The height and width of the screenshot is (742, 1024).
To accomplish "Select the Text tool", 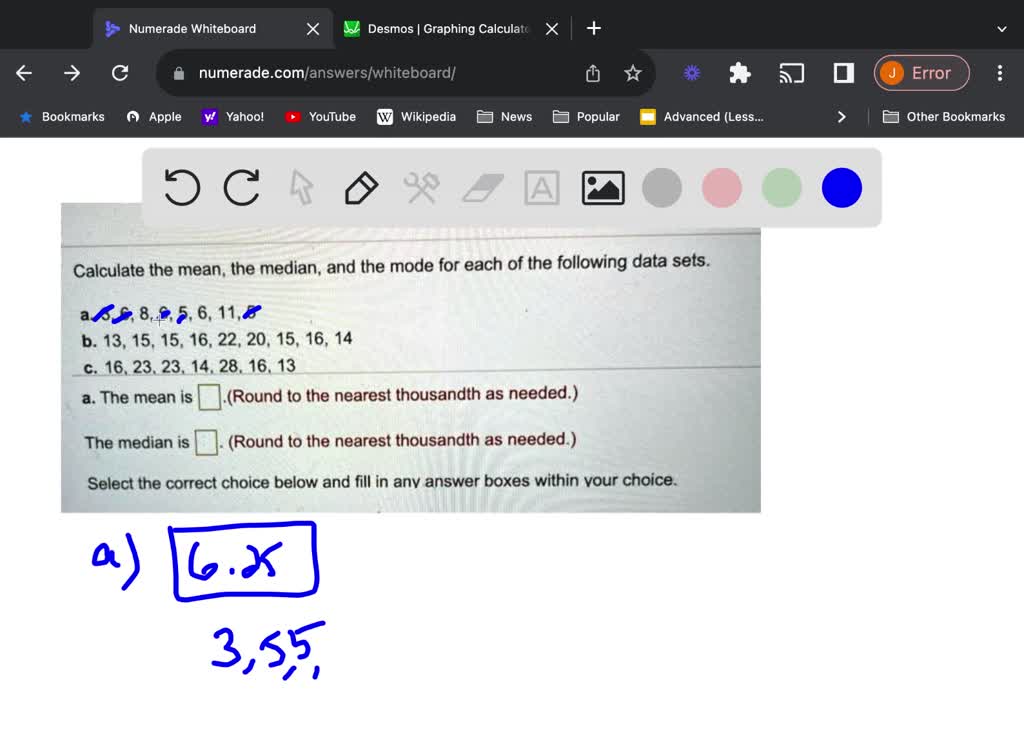I will coord(541,187).
